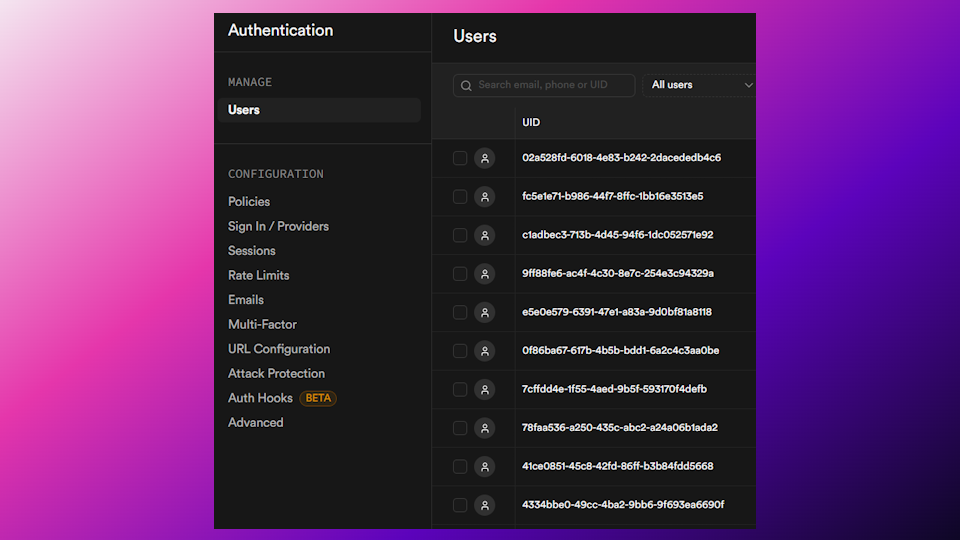This screenshot has height=540, width=960.
Task: Click UID 4334bbe0-49cc-4ba2-9bb6-9f693ea6690f
Action: [623, 504]
